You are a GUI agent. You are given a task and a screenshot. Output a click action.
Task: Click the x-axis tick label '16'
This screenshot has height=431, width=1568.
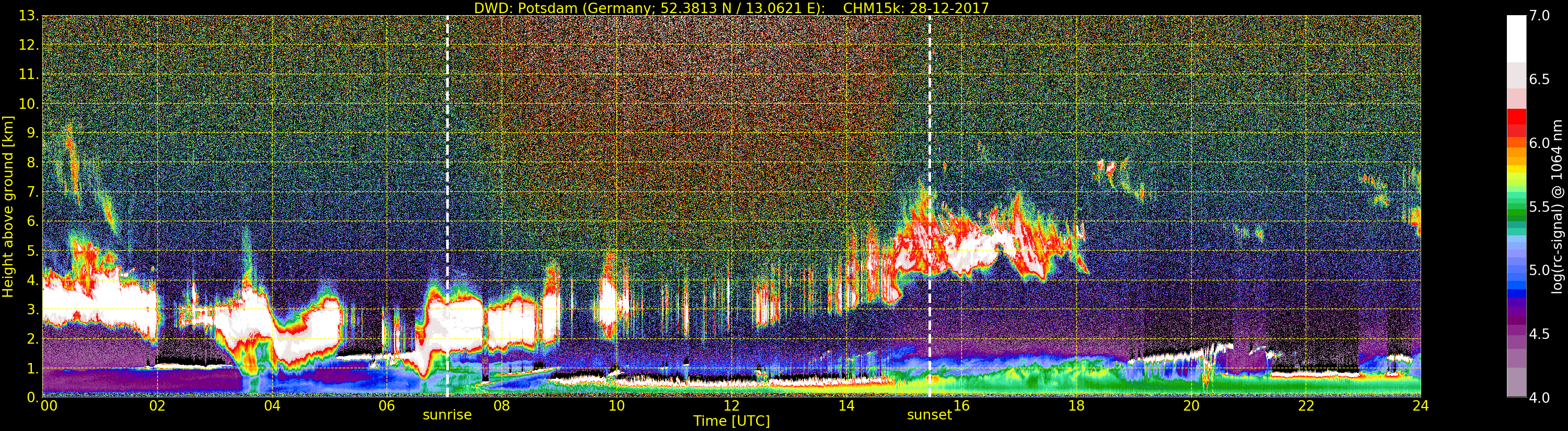point(961,405)
